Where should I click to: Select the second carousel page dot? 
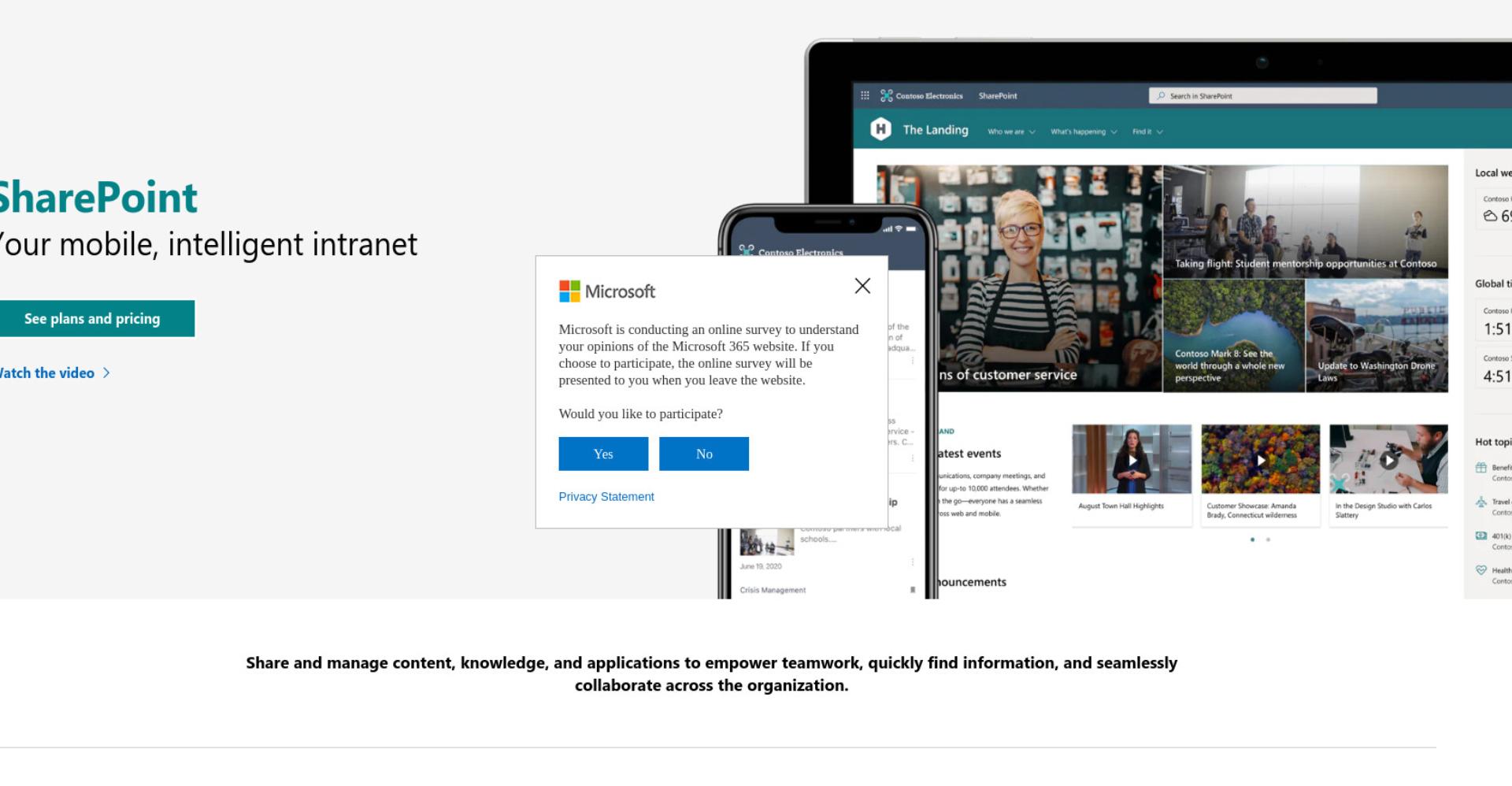(x=1268, y=539)
